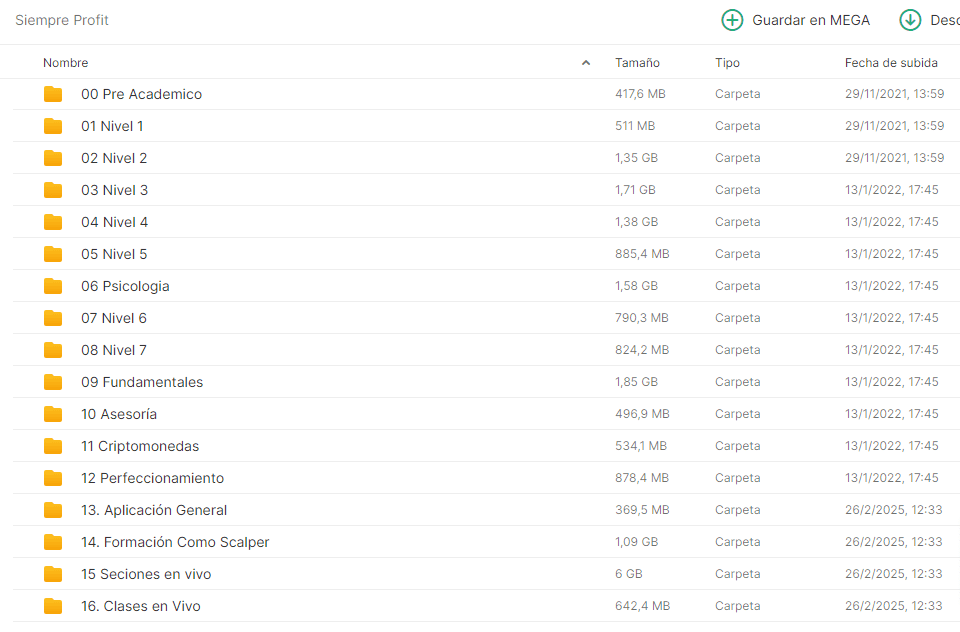Click the 09 Fundamentales folder icon
The width and height of the screenshot is (960, 632).
pos(53,382)
